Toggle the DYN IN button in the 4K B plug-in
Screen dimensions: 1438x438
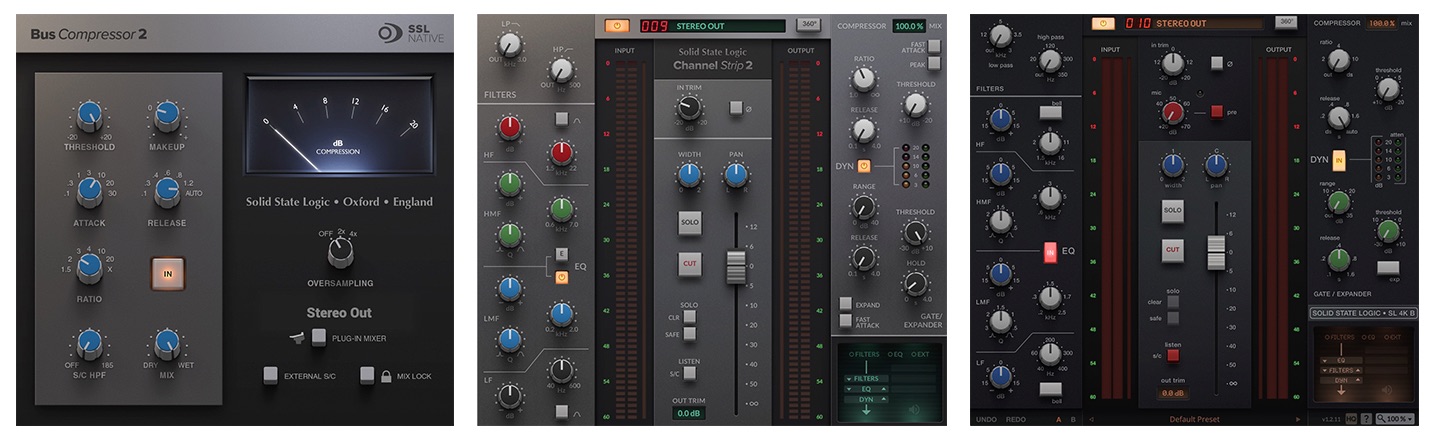pos(1338,159)
